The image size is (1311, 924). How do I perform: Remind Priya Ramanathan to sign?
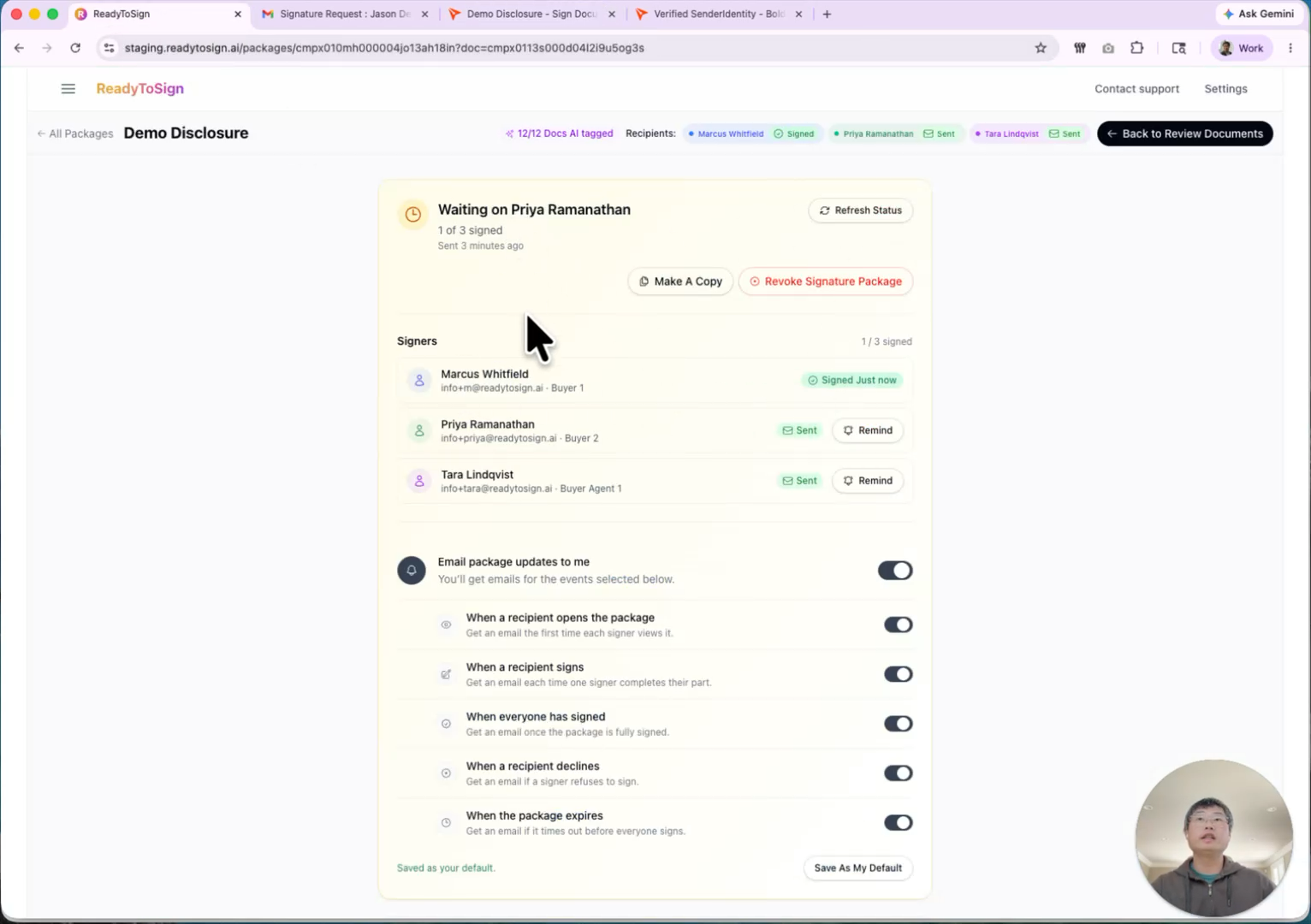coord(868,430)
